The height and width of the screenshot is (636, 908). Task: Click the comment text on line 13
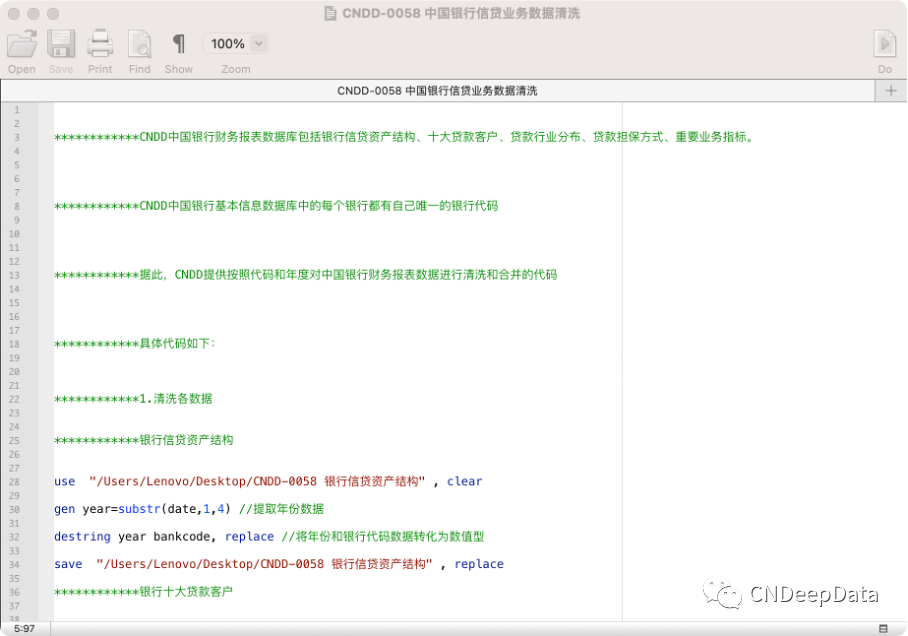[306, 275]
